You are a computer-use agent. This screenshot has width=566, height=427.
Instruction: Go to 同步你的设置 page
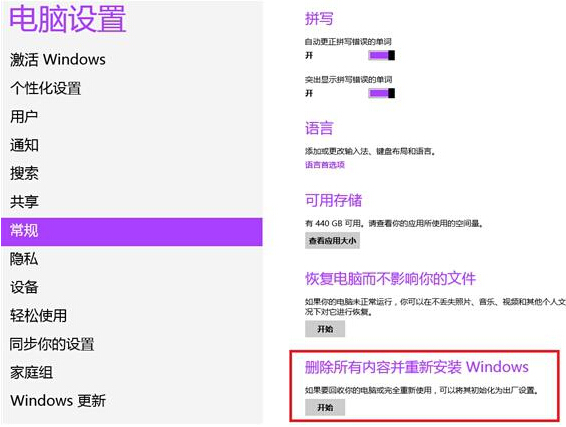point(52,344)
